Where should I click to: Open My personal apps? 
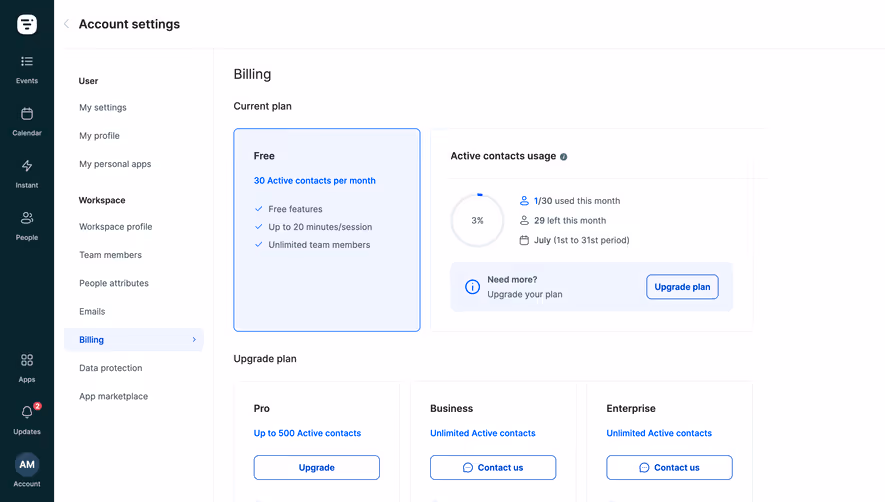(115, 164)
